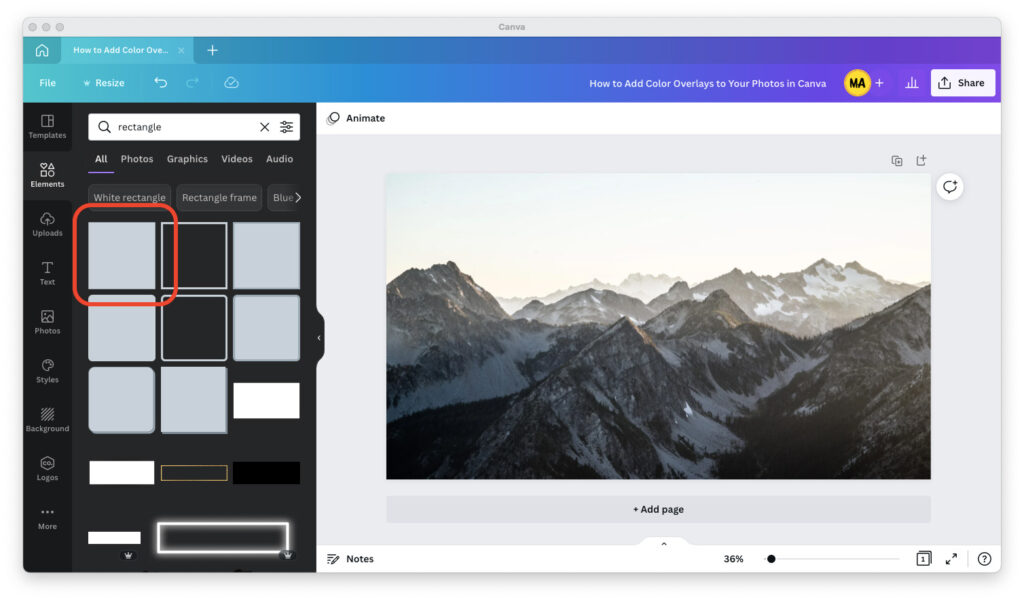Open the 36% zoom level menu

(x=733, y=559)
